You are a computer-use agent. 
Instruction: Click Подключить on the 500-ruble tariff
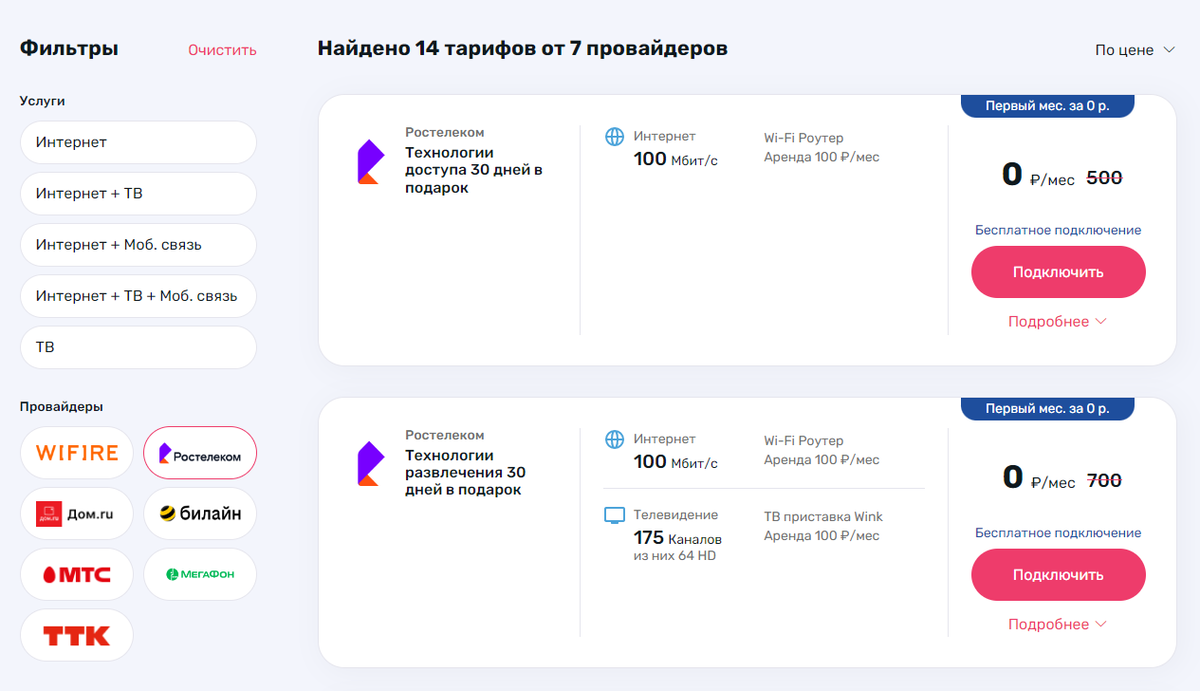pyautogui.click(x=1057, y=271)
